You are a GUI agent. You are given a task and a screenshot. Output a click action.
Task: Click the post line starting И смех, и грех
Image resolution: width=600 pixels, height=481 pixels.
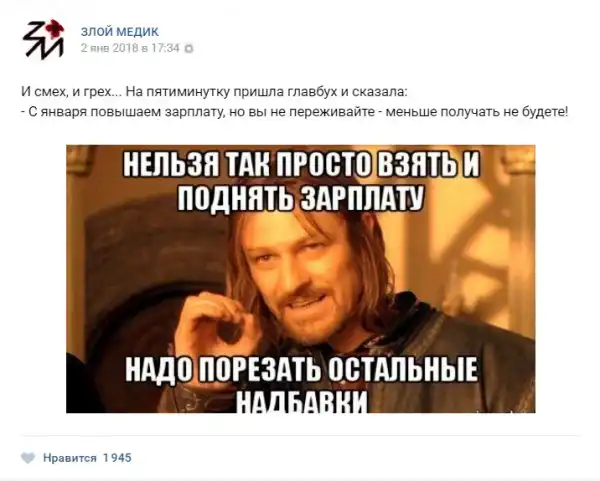pyautogui.click(x=215, y=92)
